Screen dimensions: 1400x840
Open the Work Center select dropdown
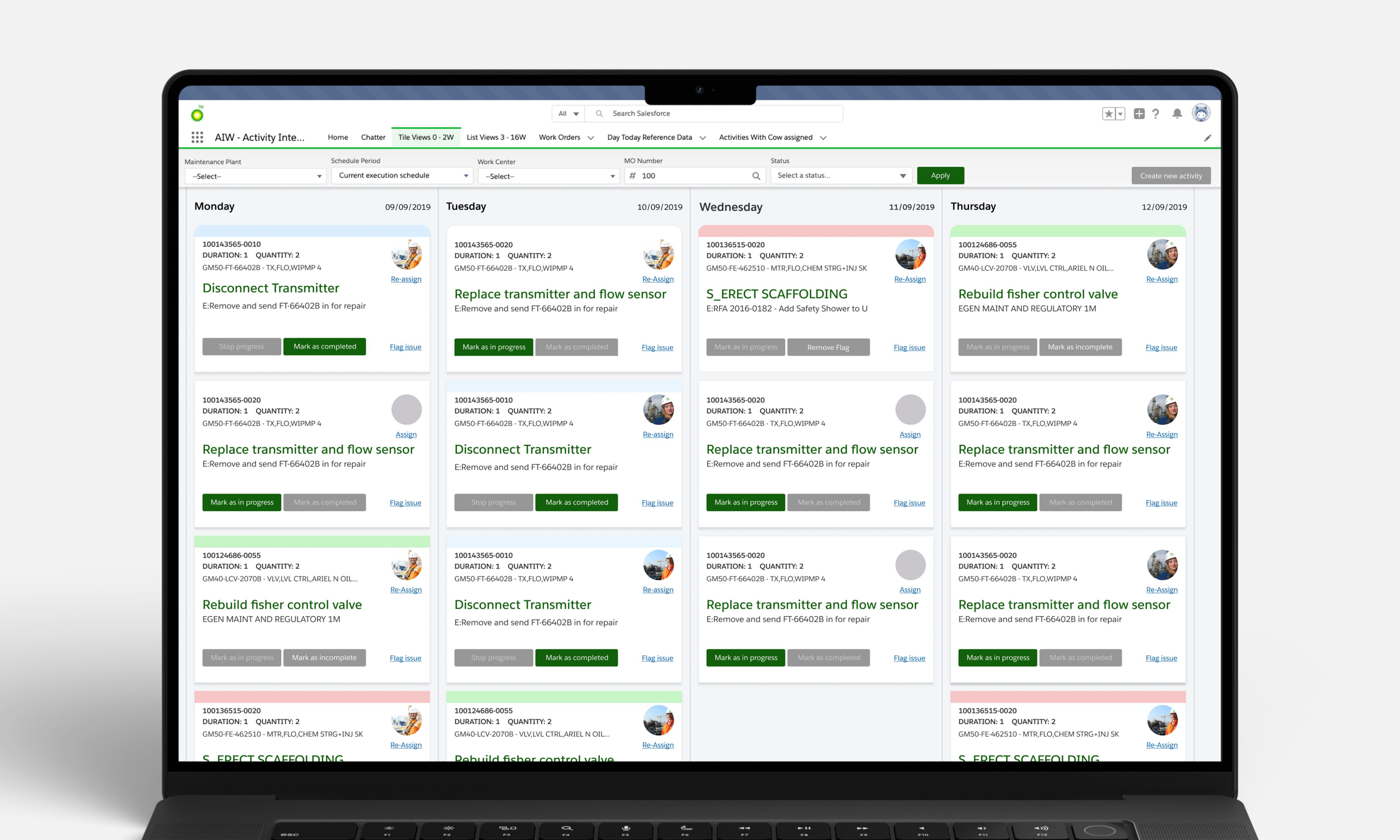pyautogui.click(x=548, y=176)
